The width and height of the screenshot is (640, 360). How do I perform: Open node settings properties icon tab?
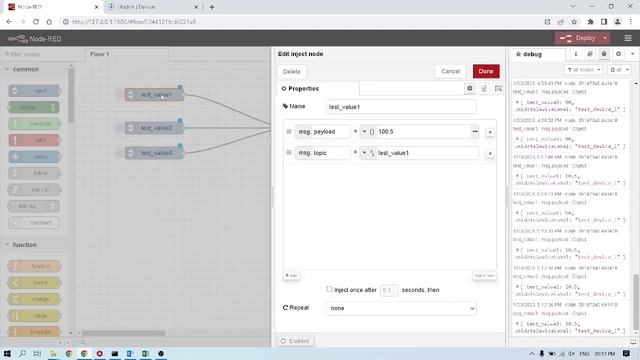[x=470, y=89]
